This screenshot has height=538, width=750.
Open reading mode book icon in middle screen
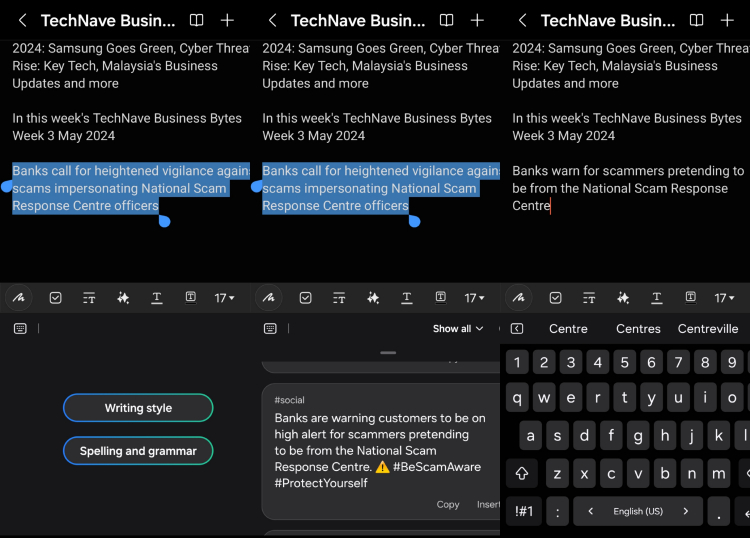tap(446, 20)
